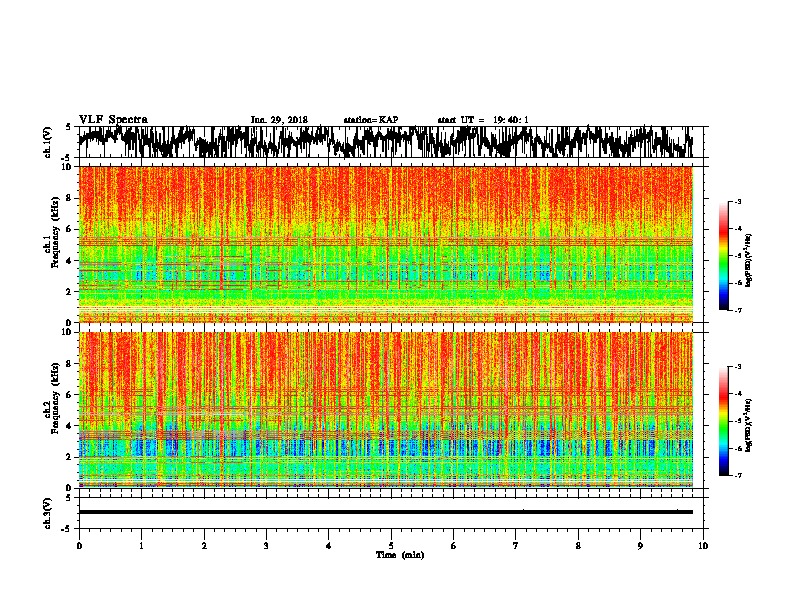Click the log(PSD) label beside ch.2 colorbar
This screenshot has width=792, height=612.
click(748, 425)
